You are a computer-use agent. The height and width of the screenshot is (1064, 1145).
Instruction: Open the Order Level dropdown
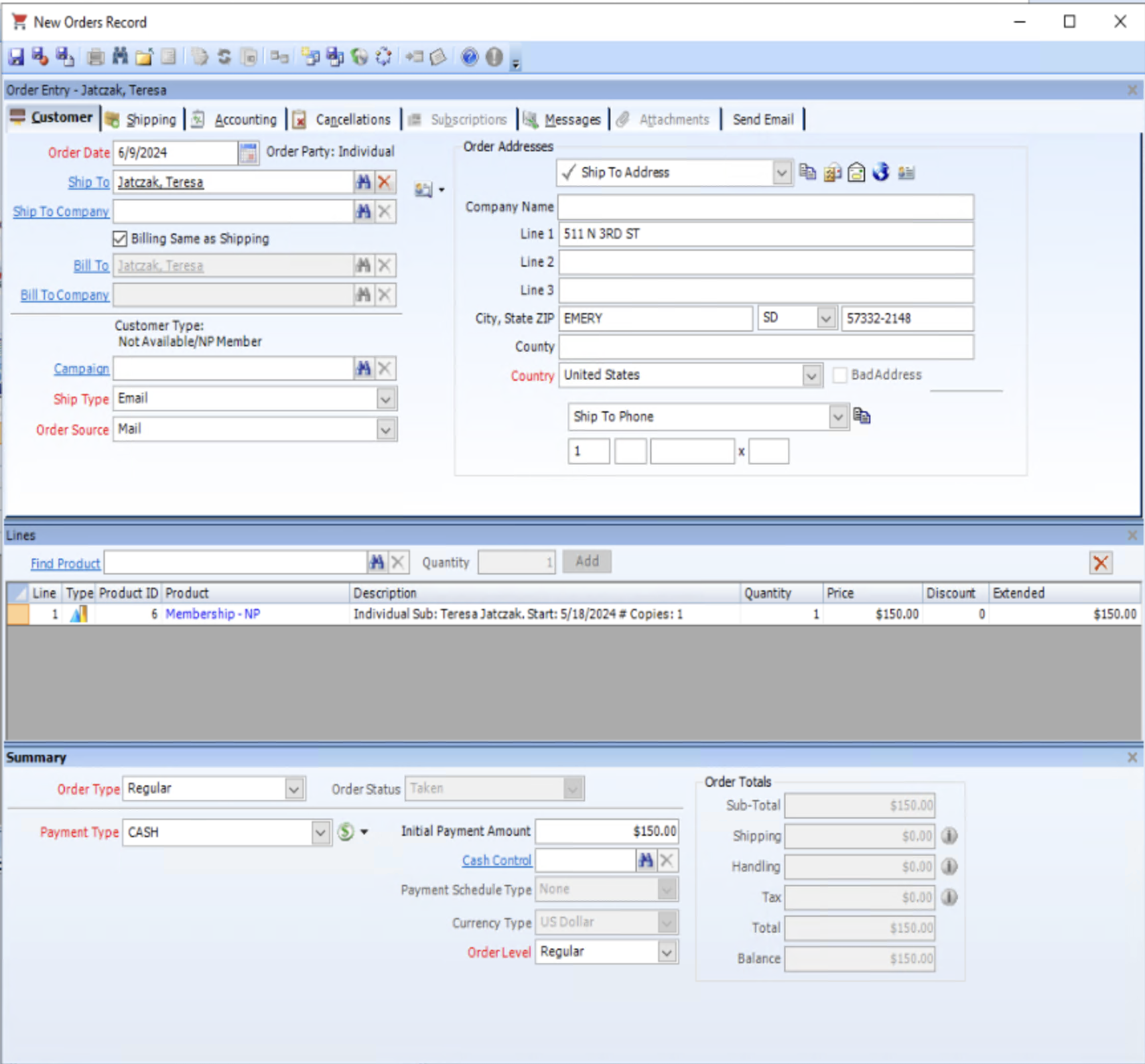tap(667, 952)
